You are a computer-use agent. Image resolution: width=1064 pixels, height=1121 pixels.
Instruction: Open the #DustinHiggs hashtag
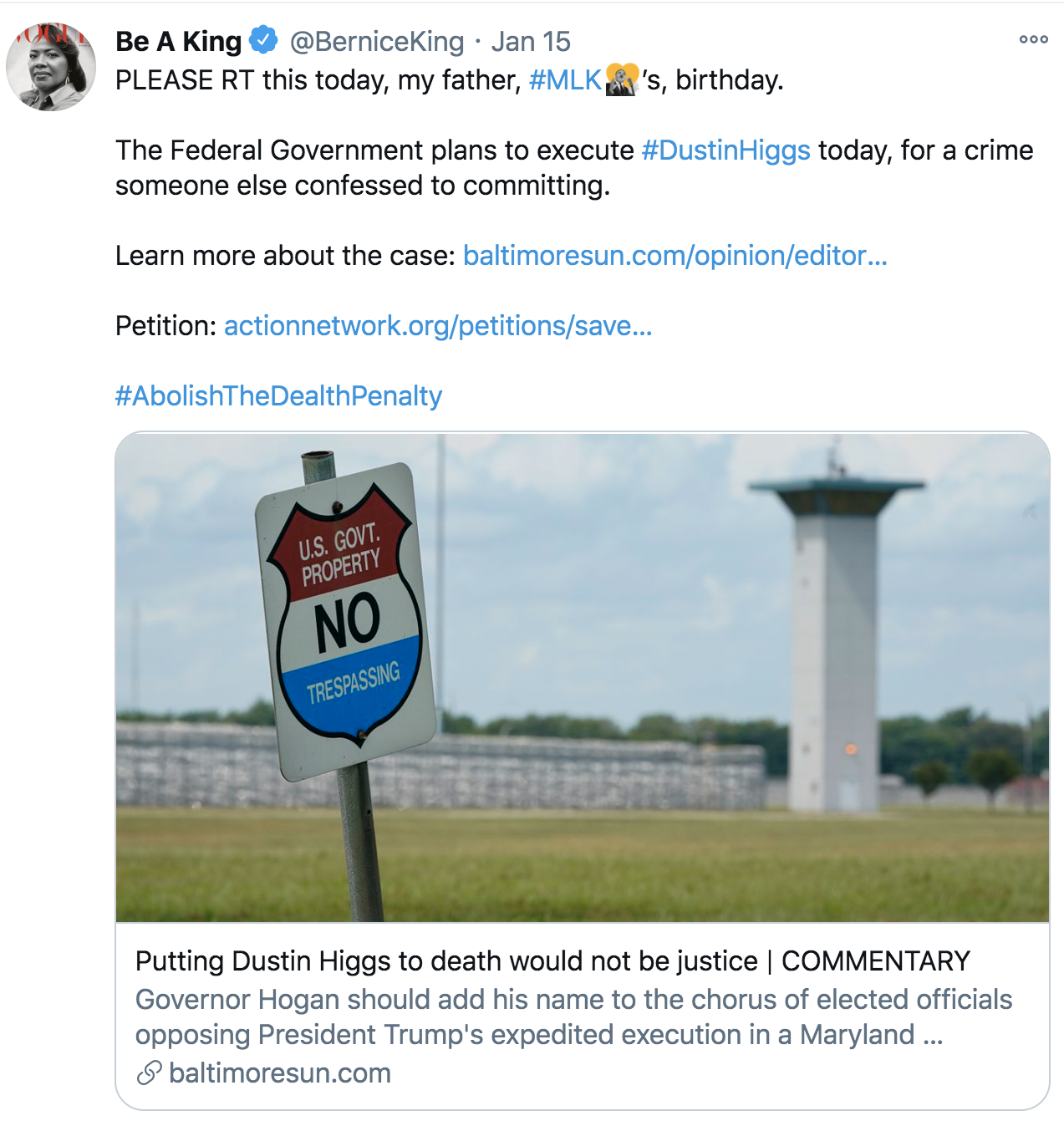pos(725,150)
